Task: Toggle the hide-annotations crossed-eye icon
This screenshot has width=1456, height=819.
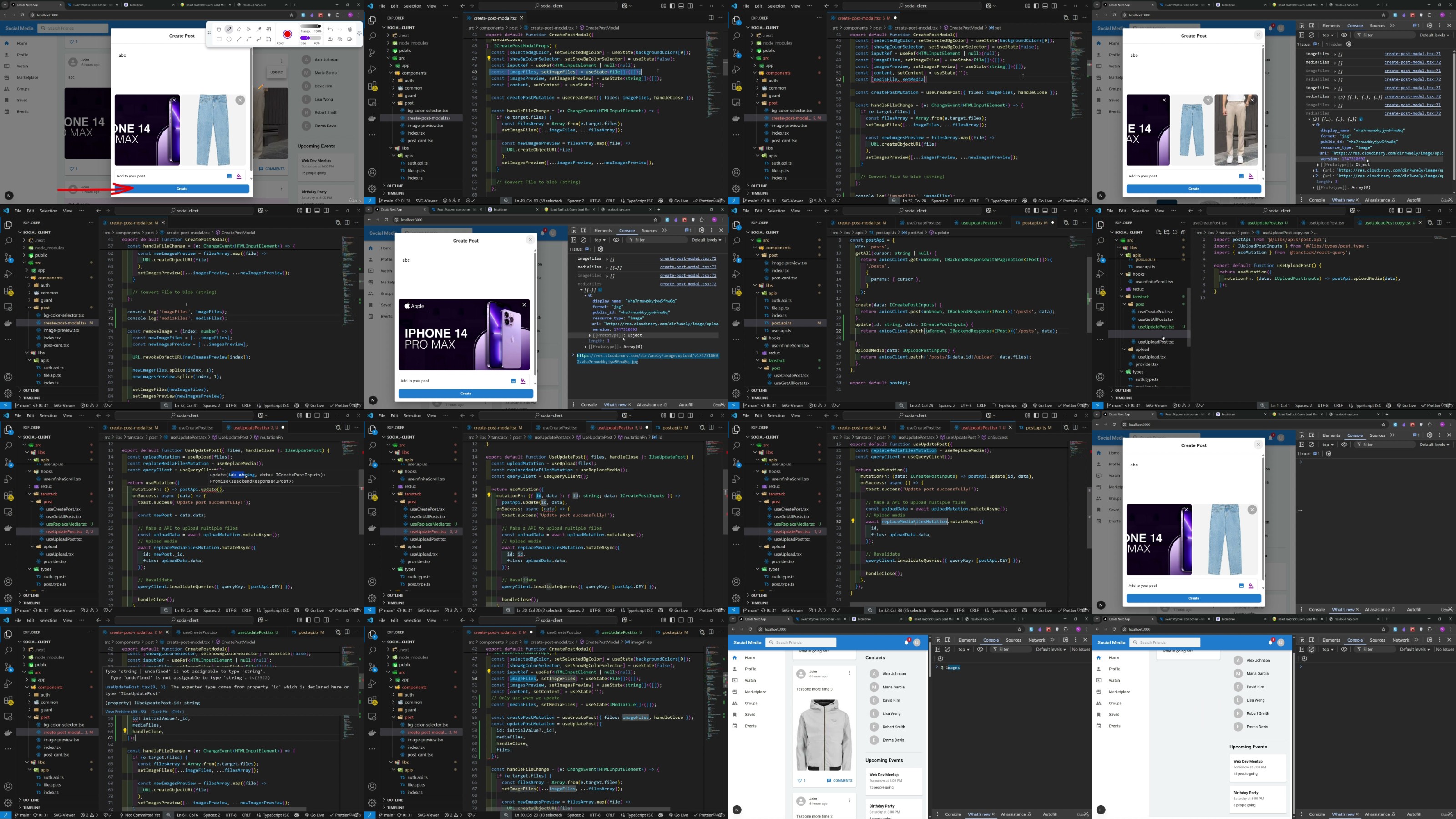Action: 340,40
